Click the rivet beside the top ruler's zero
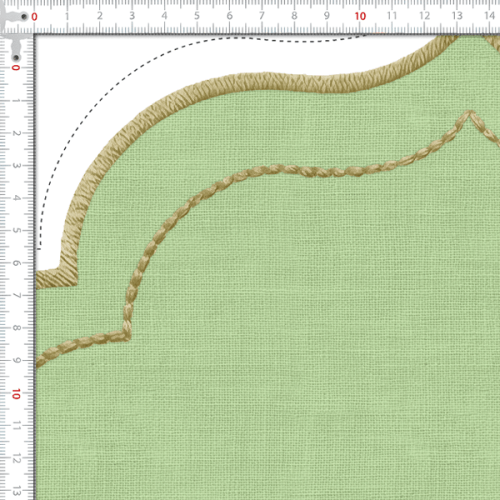This screenshot has height=500, width=500. pos(24,16)
